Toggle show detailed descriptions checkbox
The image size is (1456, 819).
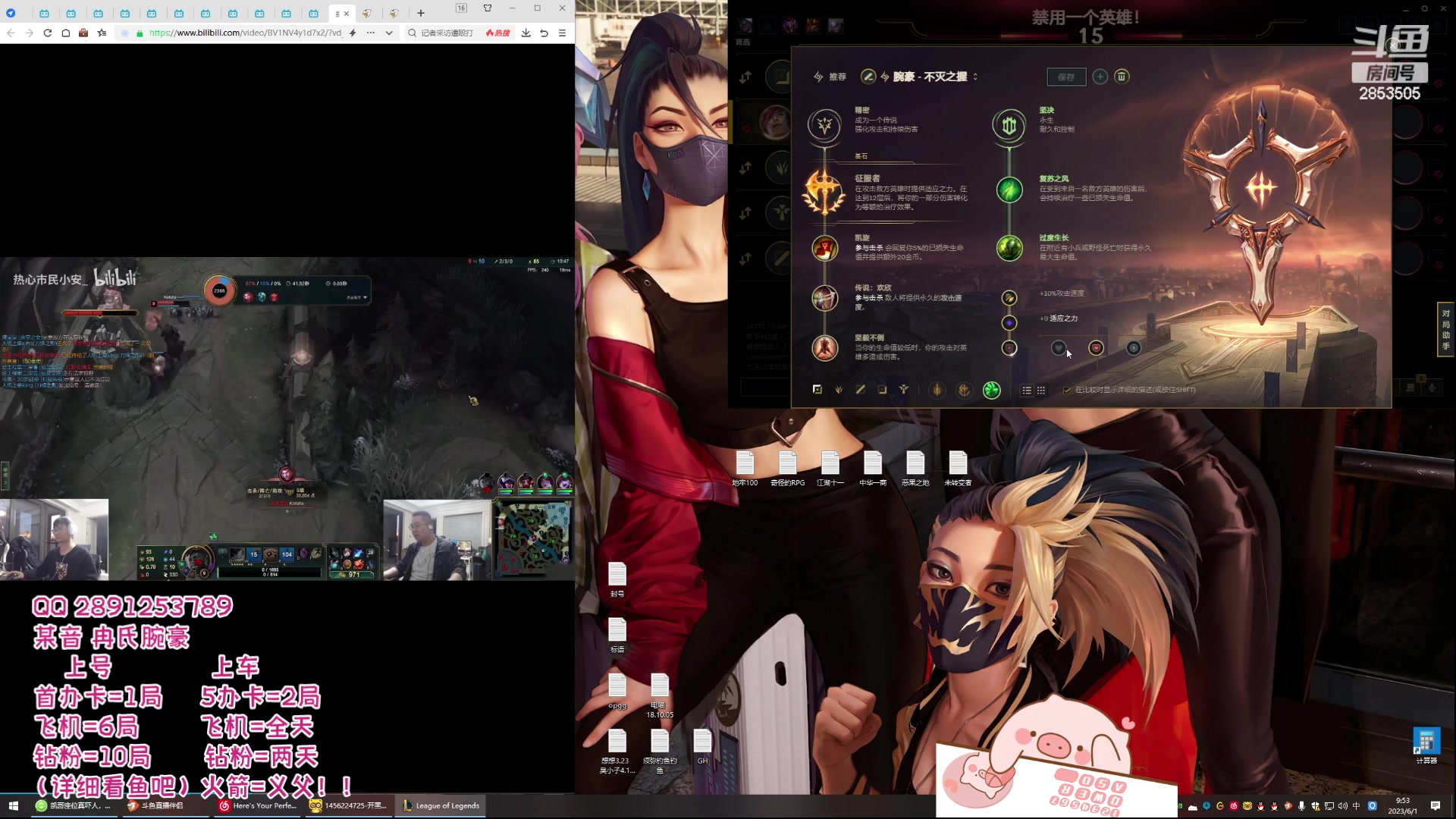(1067, 390)
